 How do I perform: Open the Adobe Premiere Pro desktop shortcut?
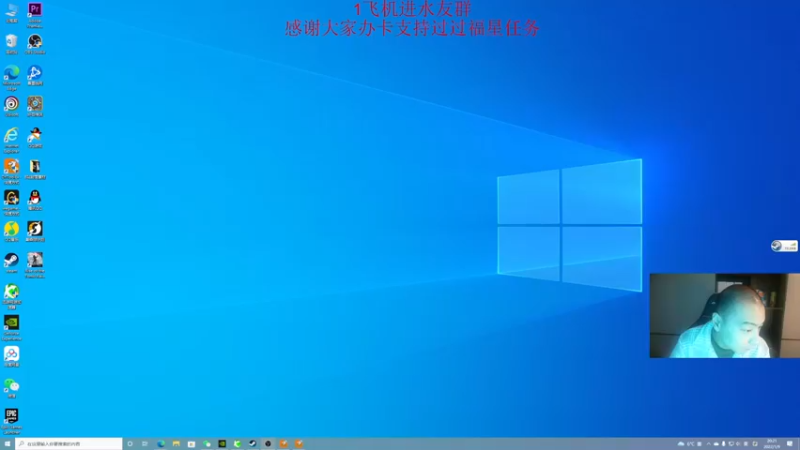[35, 14]
